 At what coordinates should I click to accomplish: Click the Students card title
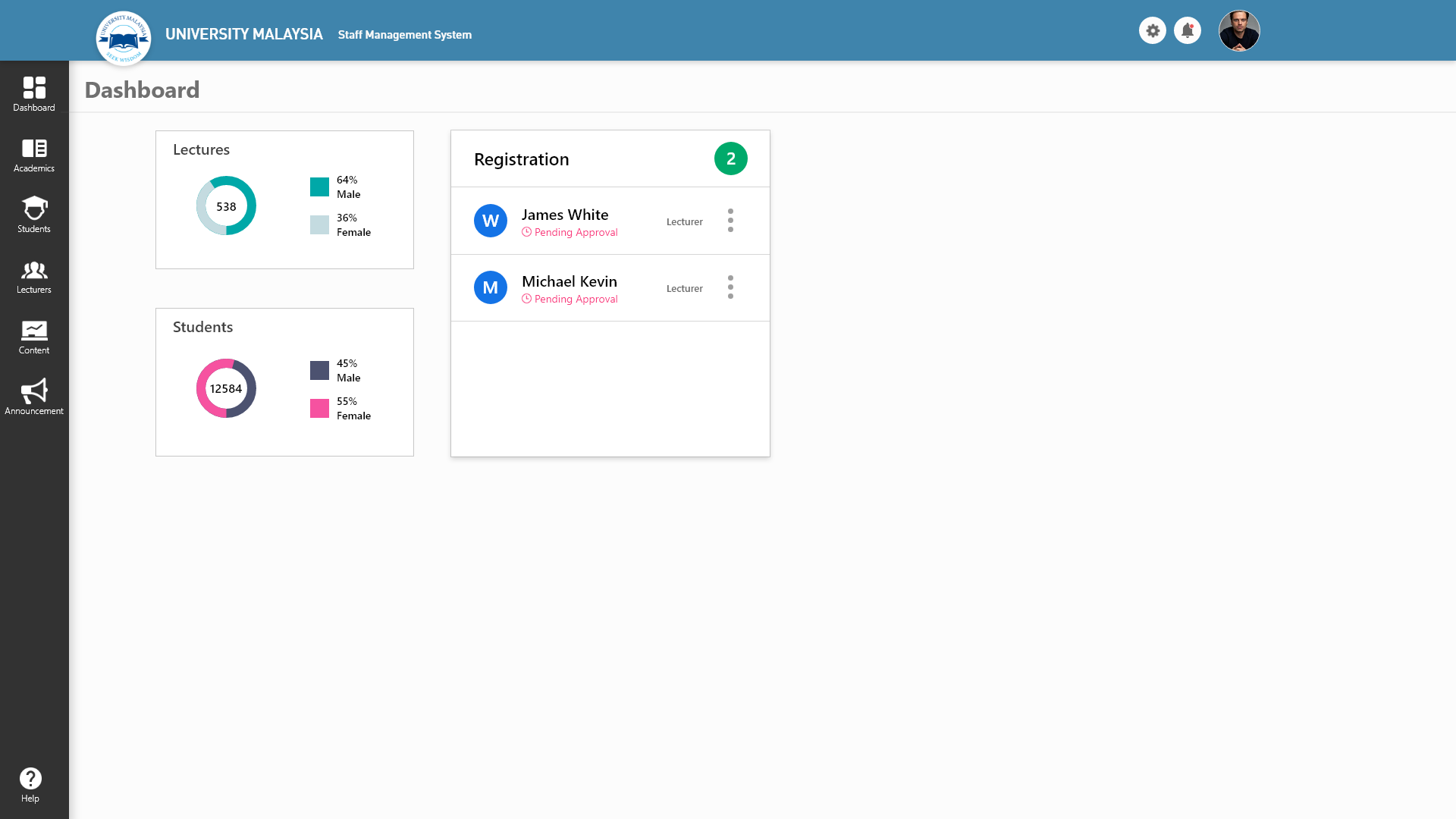(202, 327)
